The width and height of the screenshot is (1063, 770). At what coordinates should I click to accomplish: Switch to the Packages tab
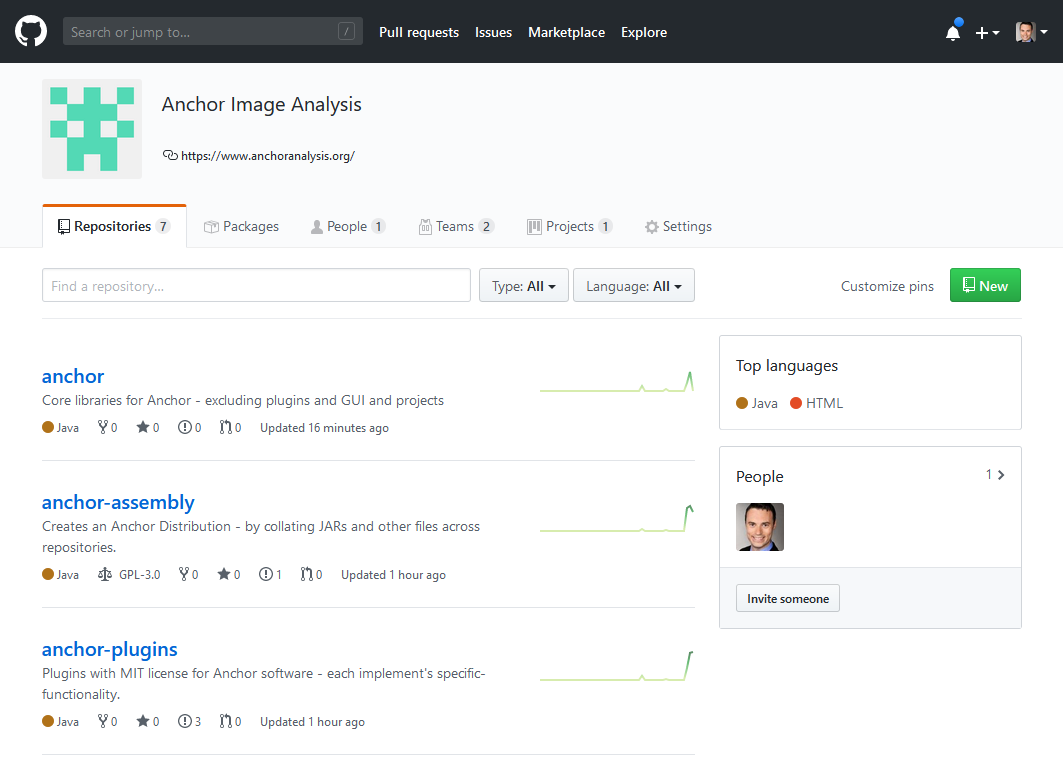(x=241, y=226)
